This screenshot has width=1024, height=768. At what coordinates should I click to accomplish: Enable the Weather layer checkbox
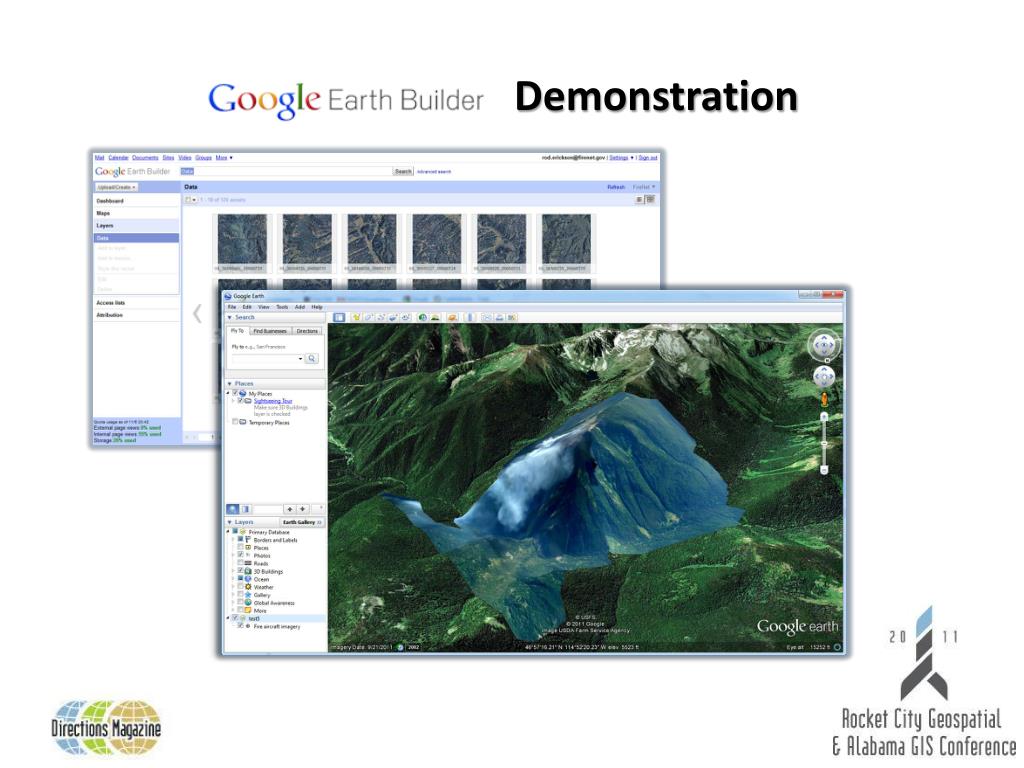[240, 586]
